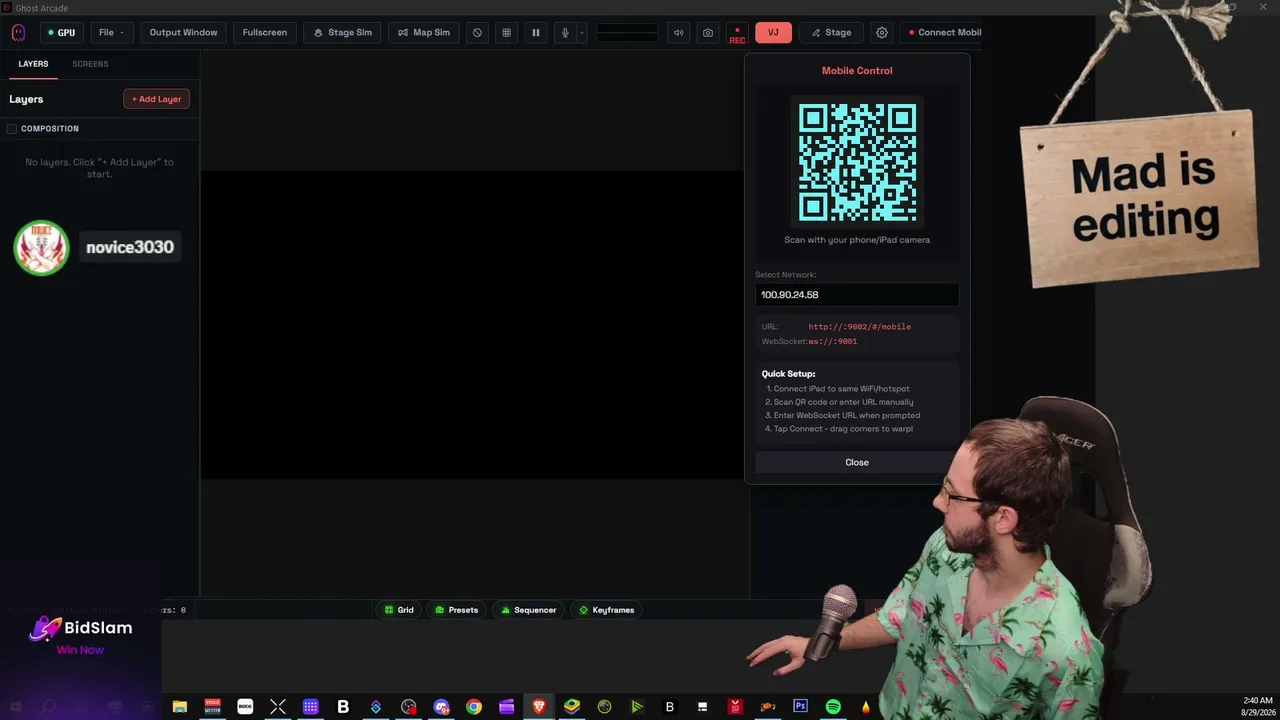Open OBS Studio from the taskbar
The height and width of the screenshot is (720, 1280).
[408, 707]
